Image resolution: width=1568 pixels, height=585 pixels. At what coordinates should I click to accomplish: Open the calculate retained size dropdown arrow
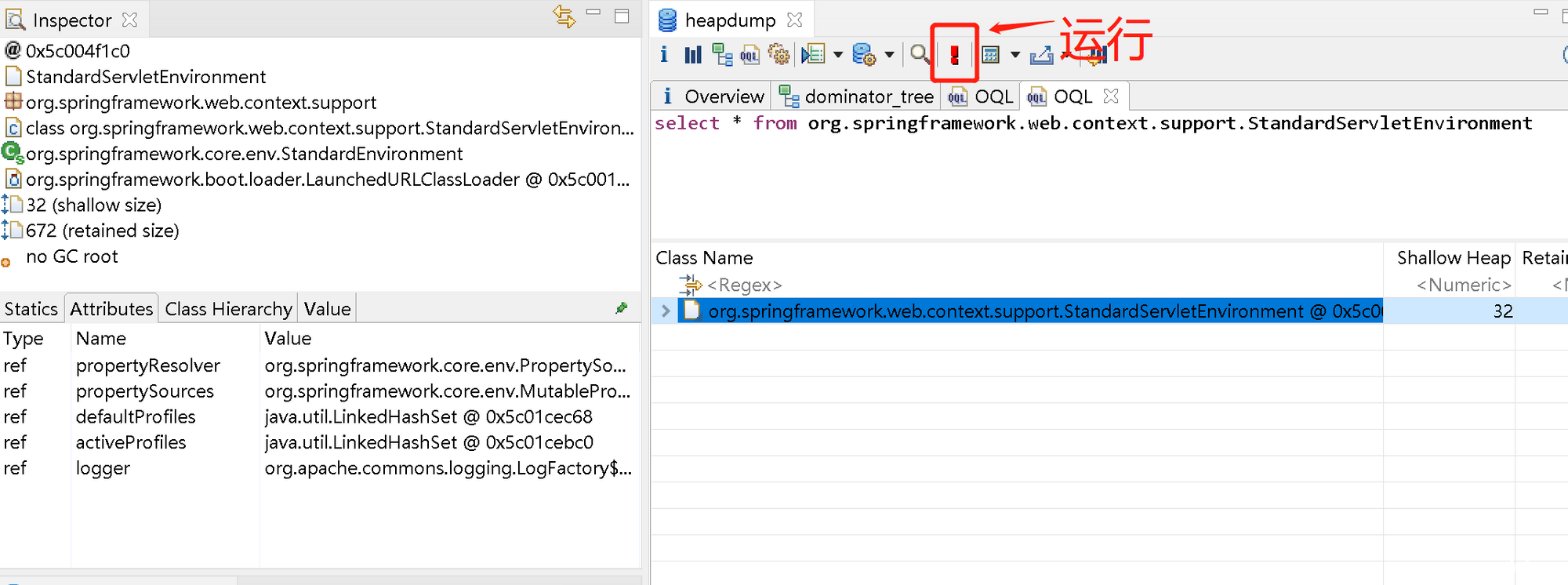[x=1015, y=55]
